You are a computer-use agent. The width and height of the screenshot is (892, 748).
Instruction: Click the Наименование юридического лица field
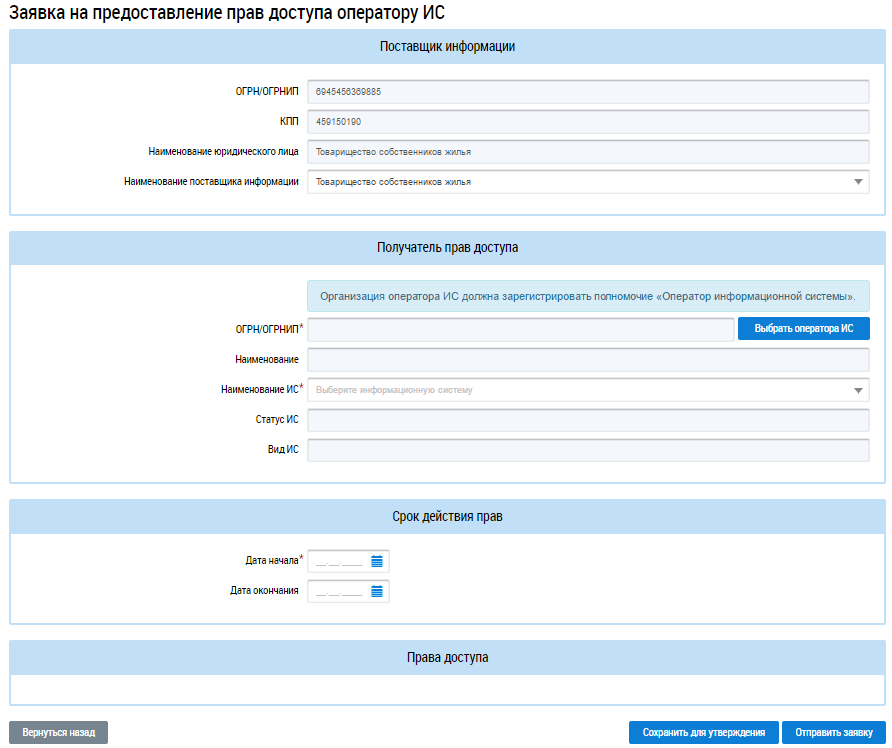coord(587,152)
